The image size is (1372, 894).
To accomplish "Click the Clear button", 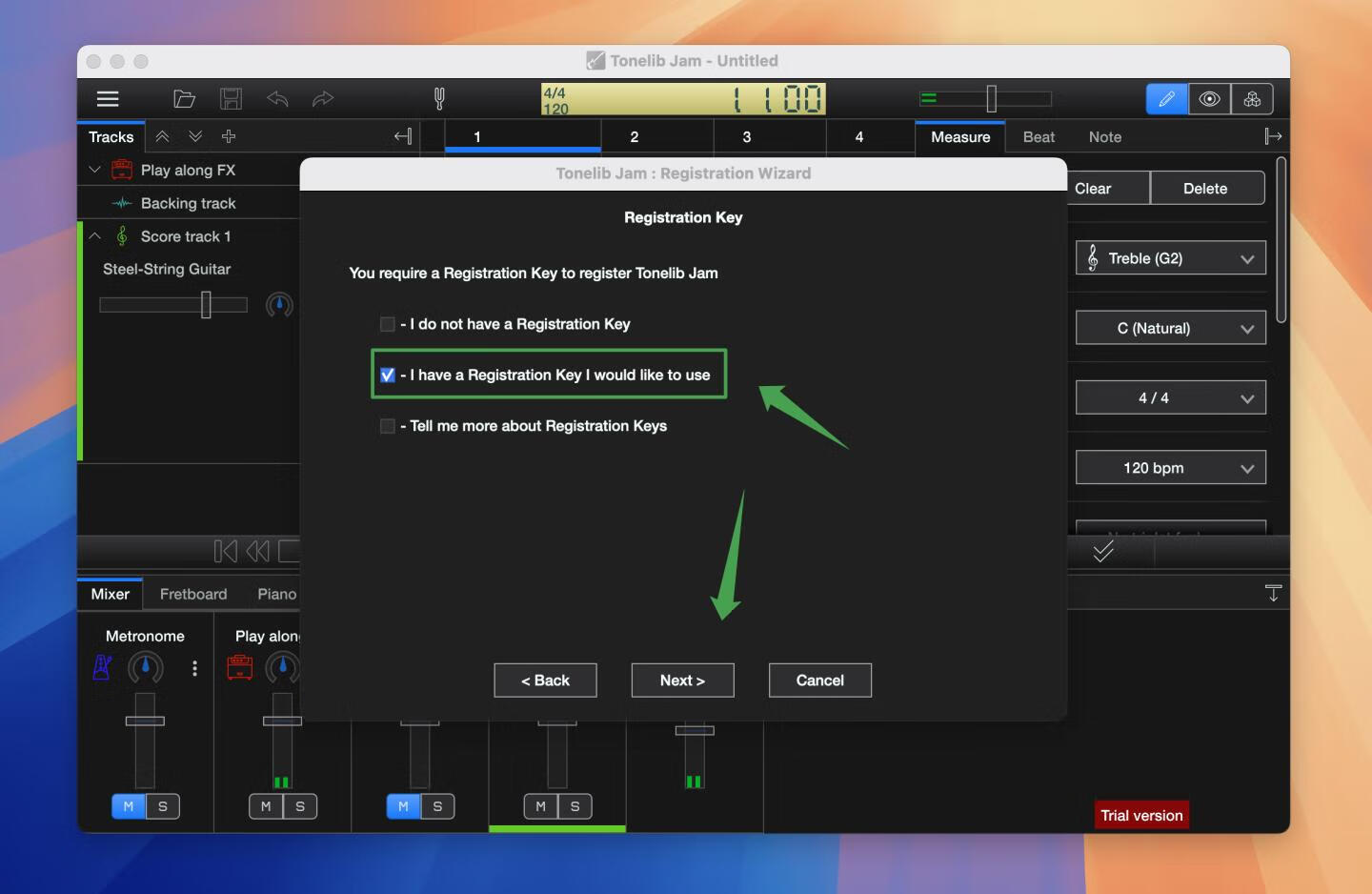I will click(1107, 189).
